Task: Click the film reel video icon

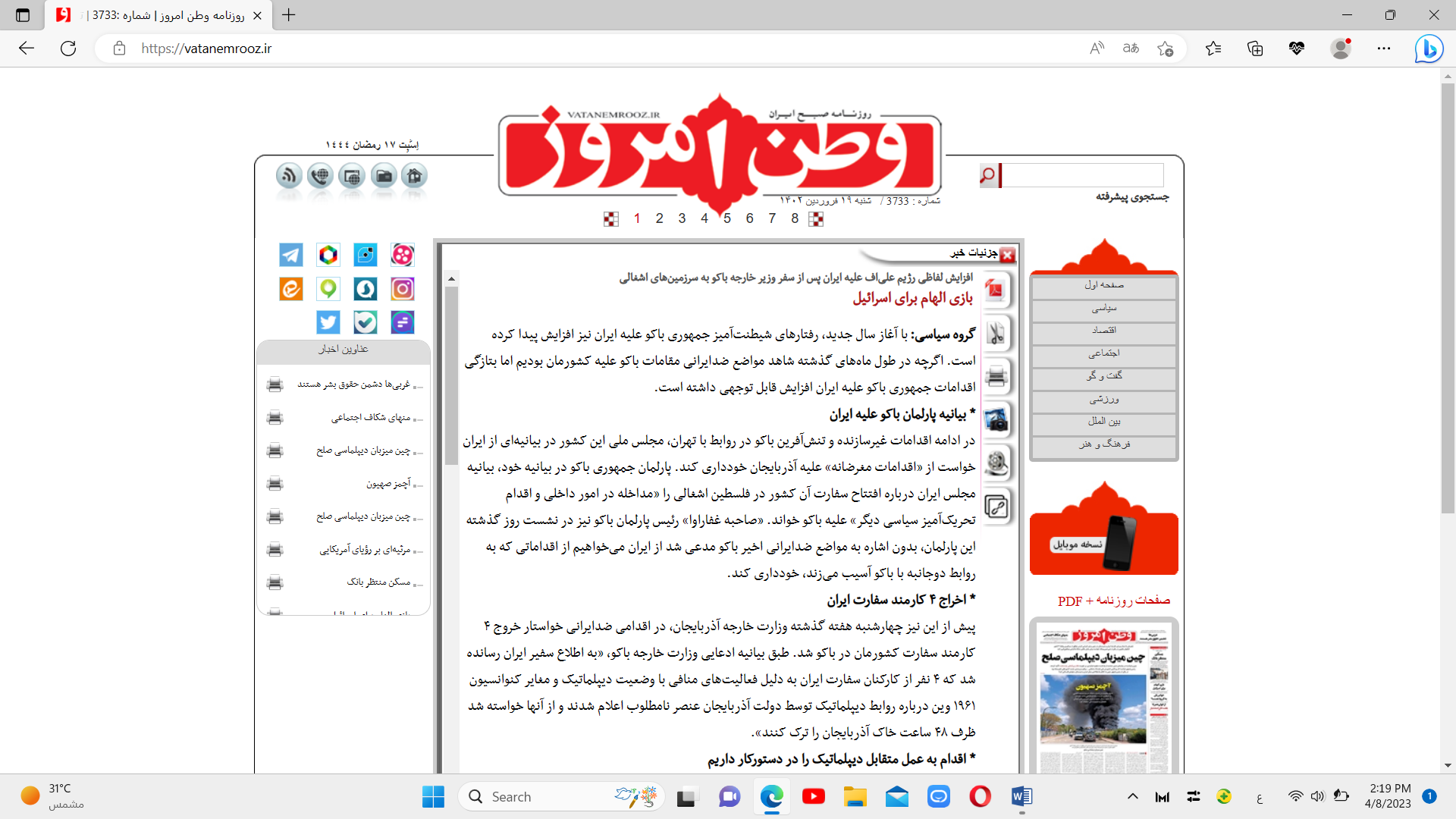Action: (996, 462)
